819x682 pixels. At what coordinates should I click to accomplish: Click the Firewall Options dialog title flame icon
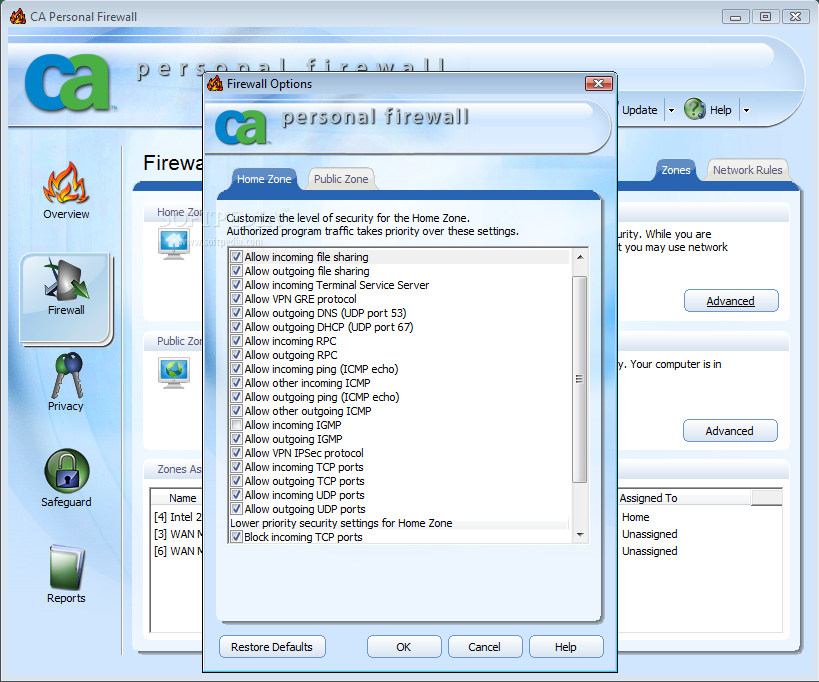(x=215, y=84)
